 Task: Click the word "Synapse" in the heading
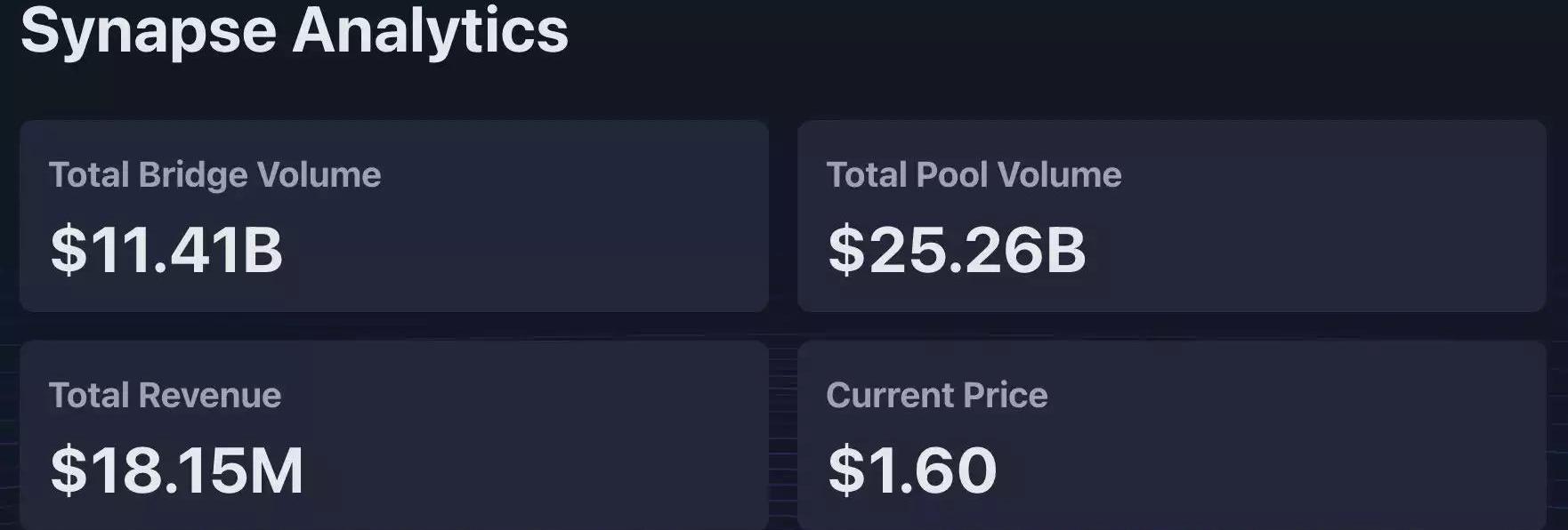point(149,32)
